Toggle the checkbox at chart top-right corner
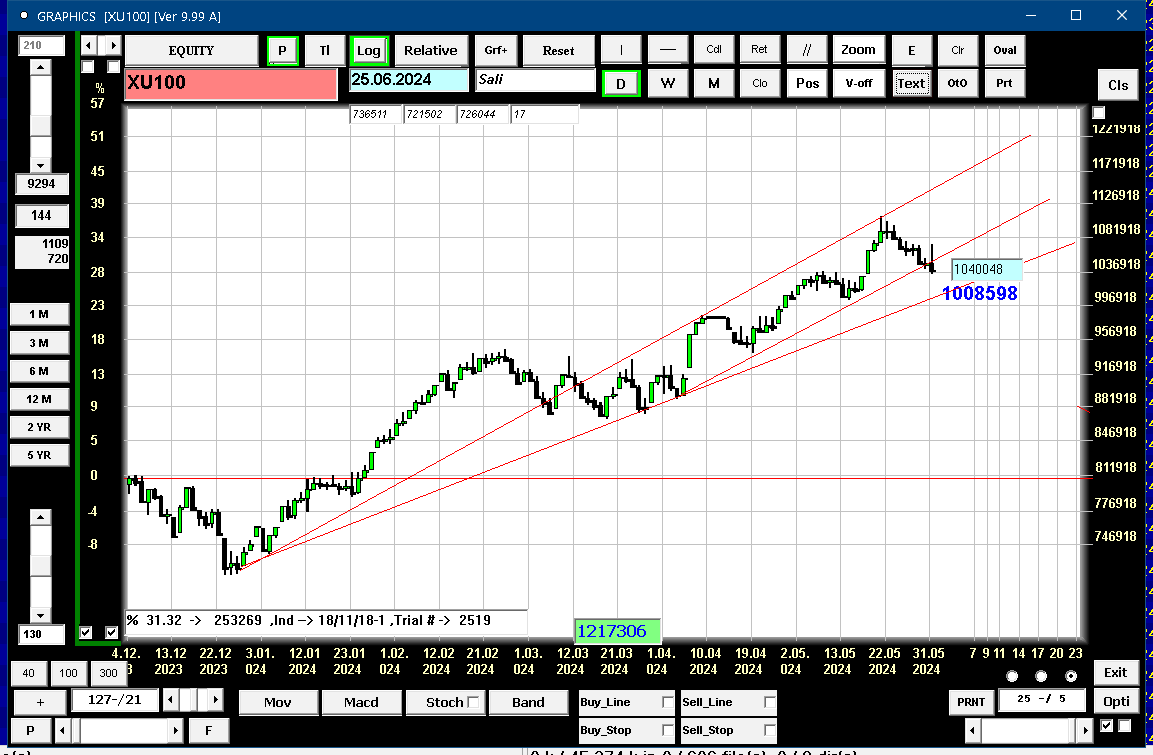This screenshot has width=1153, height=755. pos(1099,112)
